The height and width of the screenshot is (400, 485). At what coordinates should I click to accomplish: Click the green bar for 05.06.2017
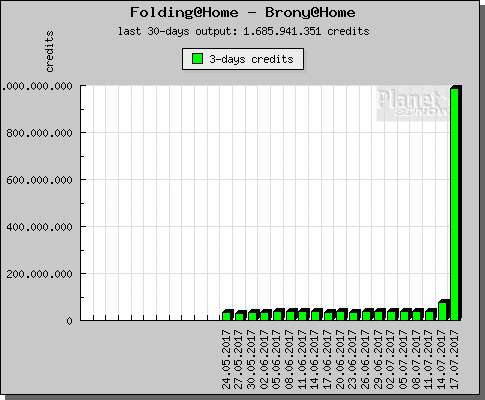click(277, 316)
